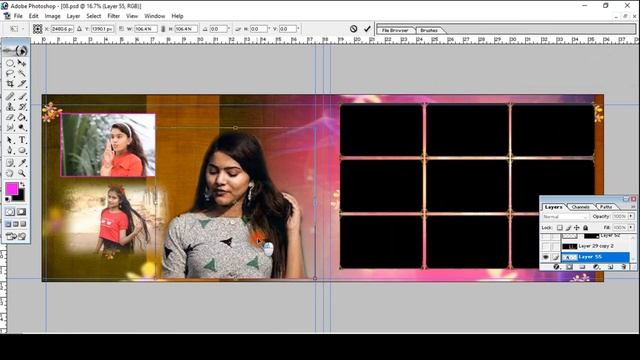
Task: Select the Elliptical Marquee tool
Action: (10, 63)
